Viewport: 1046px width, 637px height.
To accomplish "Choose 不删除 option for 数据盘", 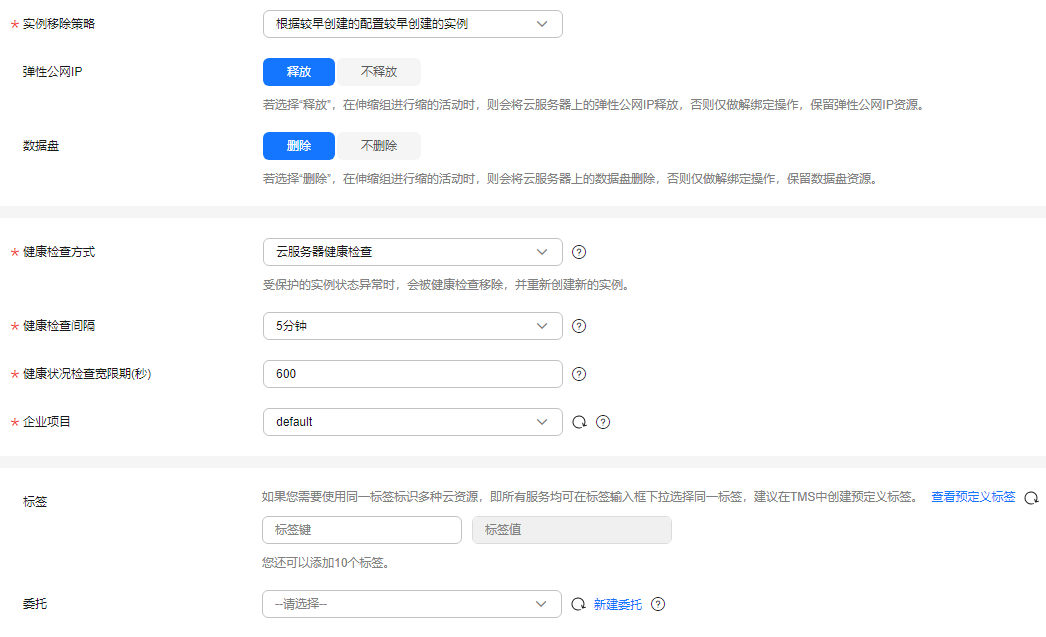I will (378, 146).
